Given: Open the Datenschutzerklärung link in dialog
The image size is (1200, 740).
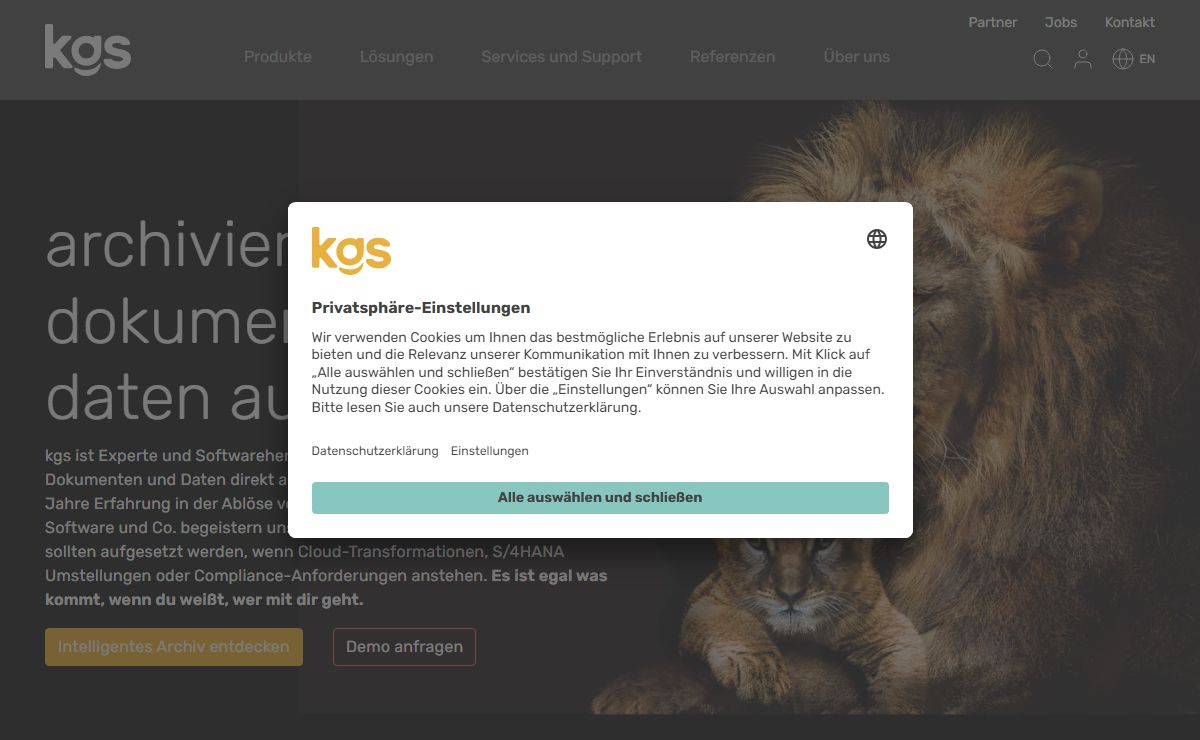Looking at the screenshot, I should (375, 451).
